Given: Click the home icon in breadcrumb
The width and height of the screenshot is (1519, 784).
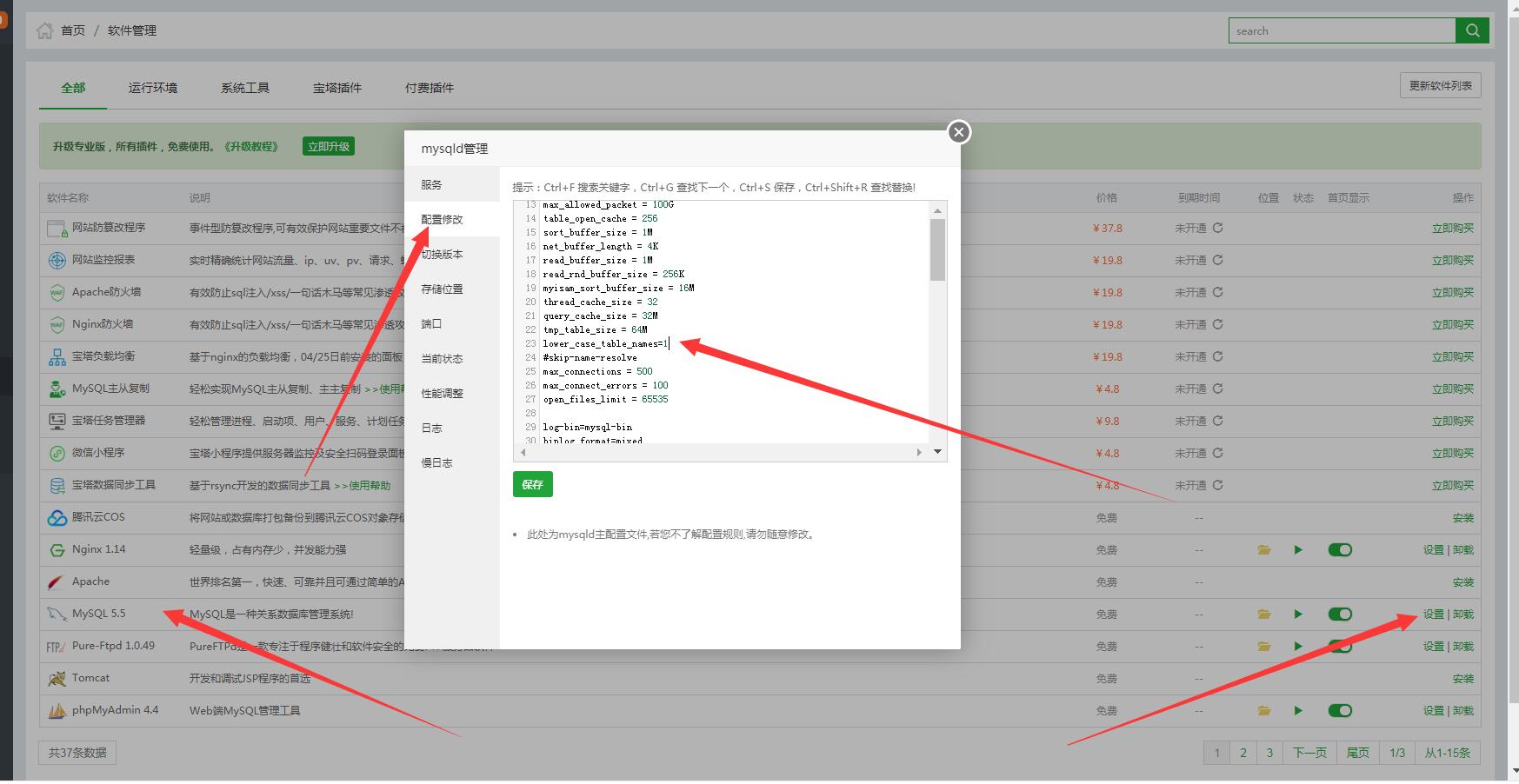Looking at the screenshot, I should tap(44, 31).
